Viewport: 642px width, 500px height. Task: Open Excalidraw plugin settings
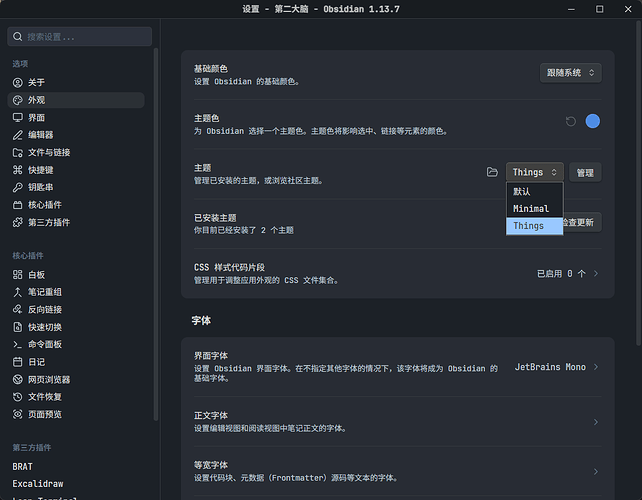[x=76, y=484]
